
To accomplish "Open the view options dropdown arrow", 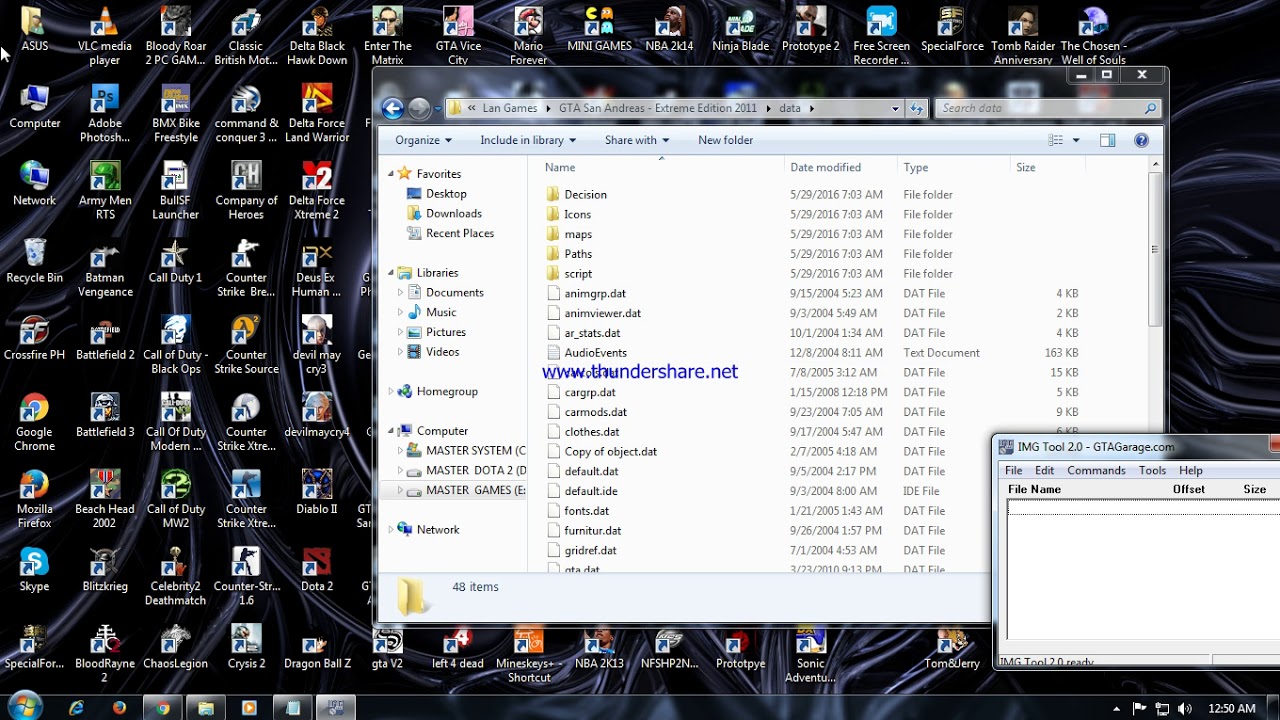I will pyautogui.click(x=1076, y=140).
